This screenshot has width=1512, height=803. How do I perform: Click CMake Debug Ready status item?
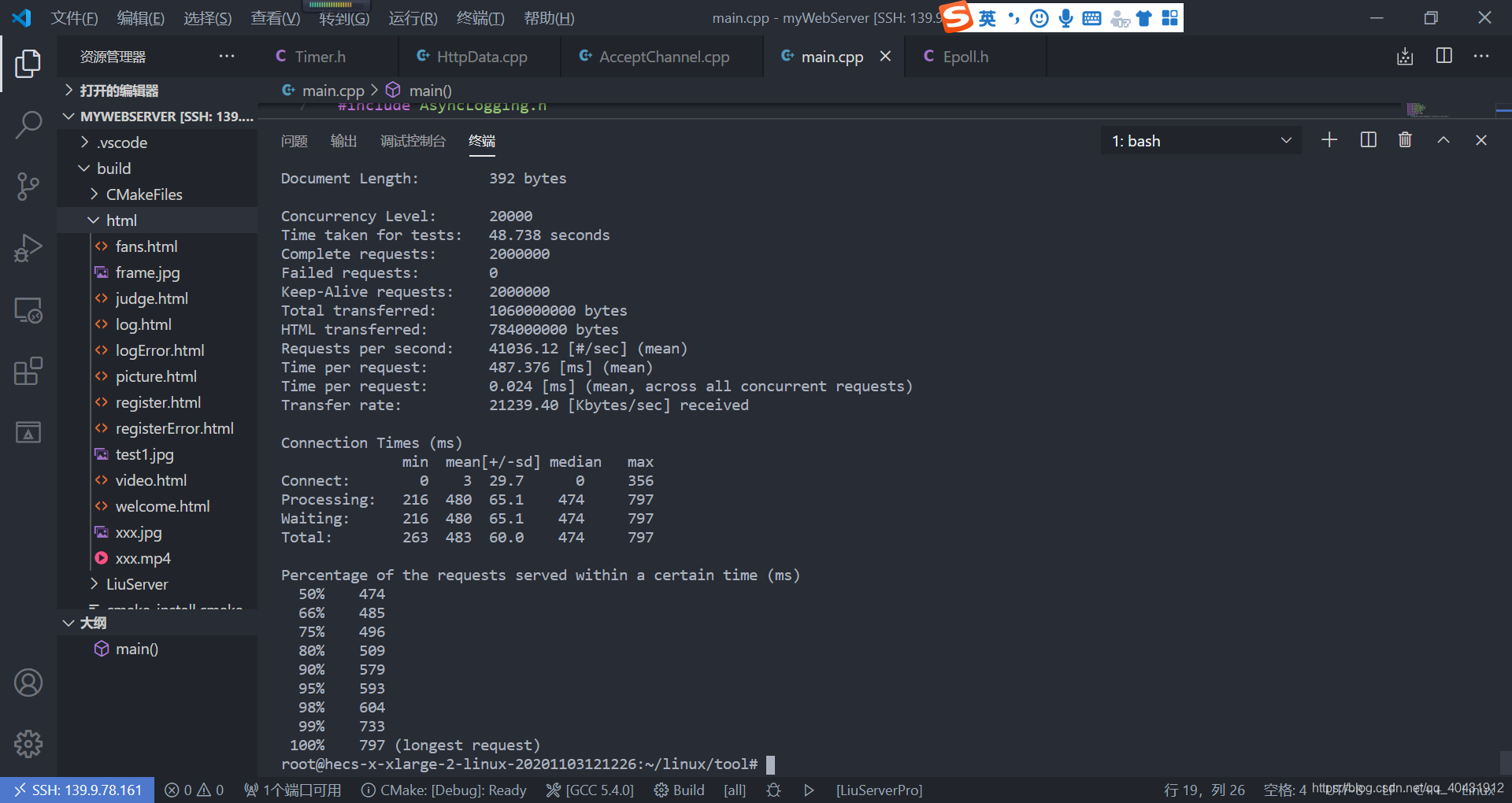coord(444,790)
